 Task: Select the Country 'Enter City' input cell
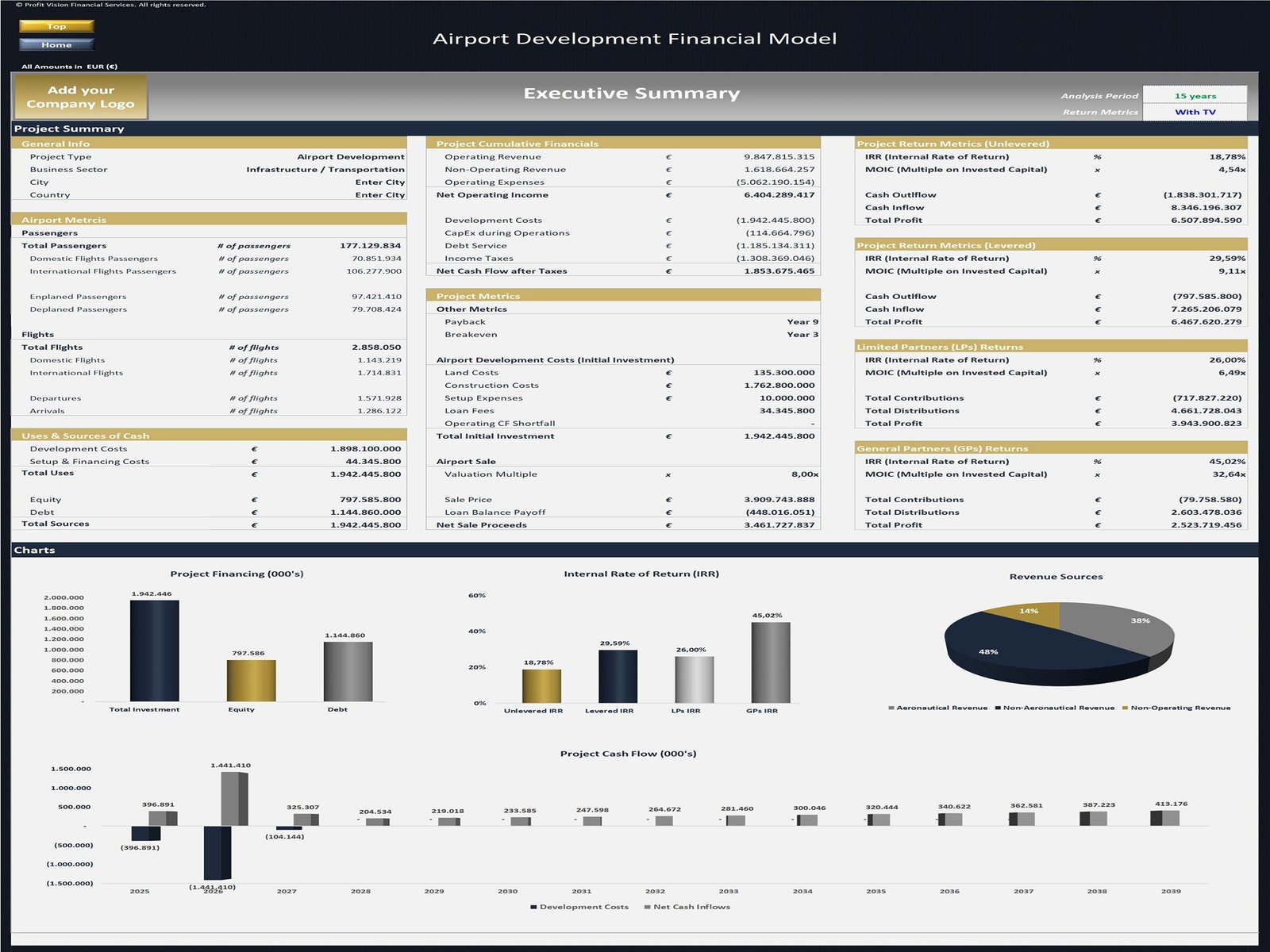point(379,195)
